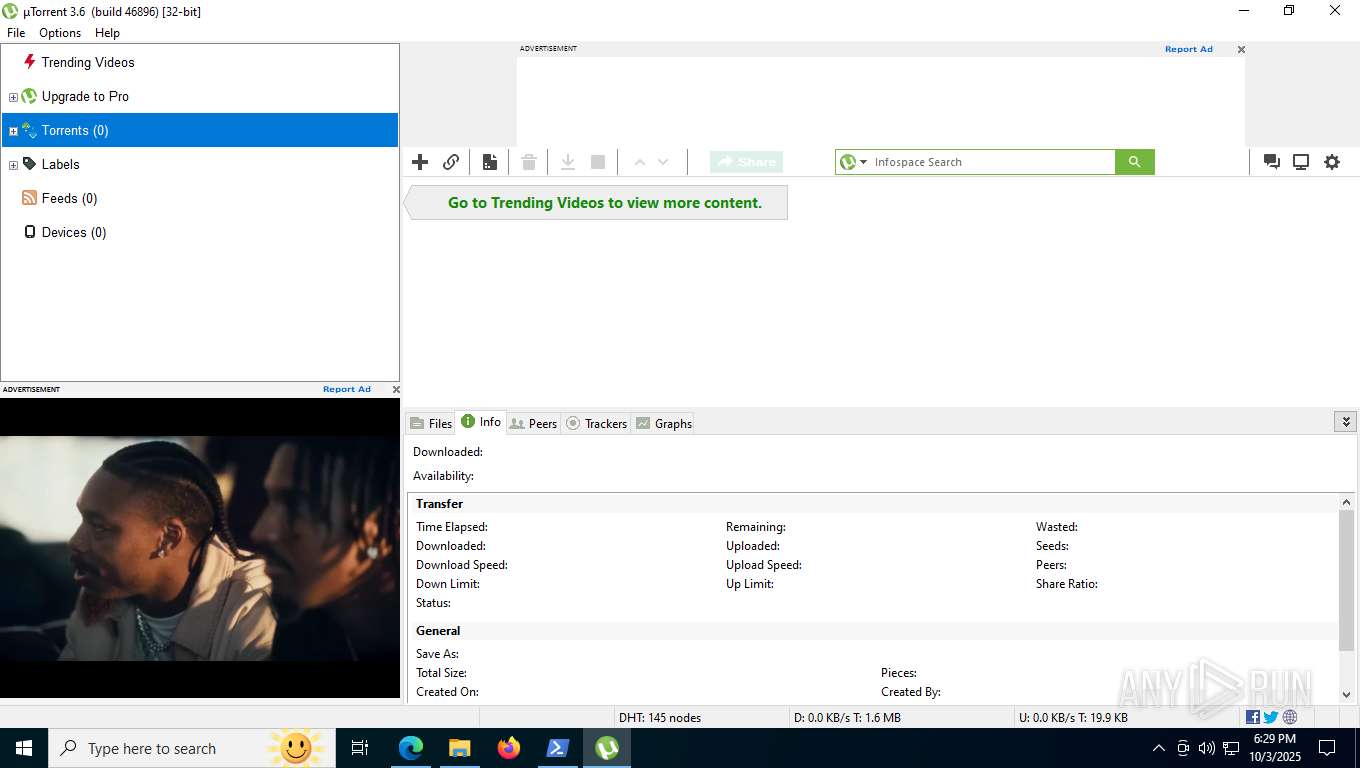Click the Facebook icon in status bar
Image resolution: width=1360 pixels, height=768 pixels.
coord(1253,717)
